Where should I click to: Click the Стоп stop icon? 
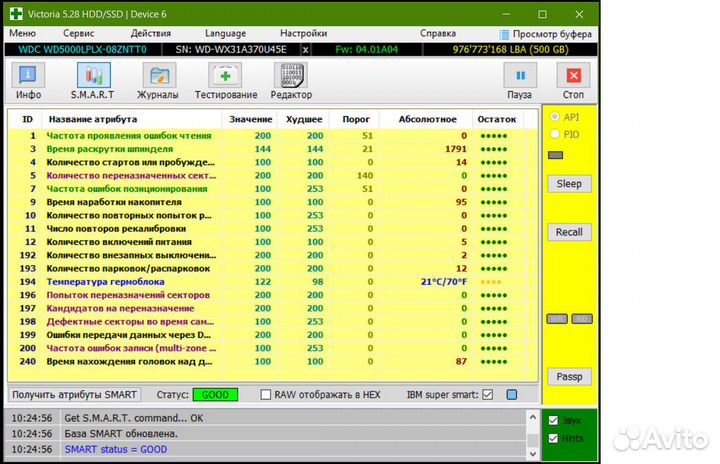(x=574, y=75)
